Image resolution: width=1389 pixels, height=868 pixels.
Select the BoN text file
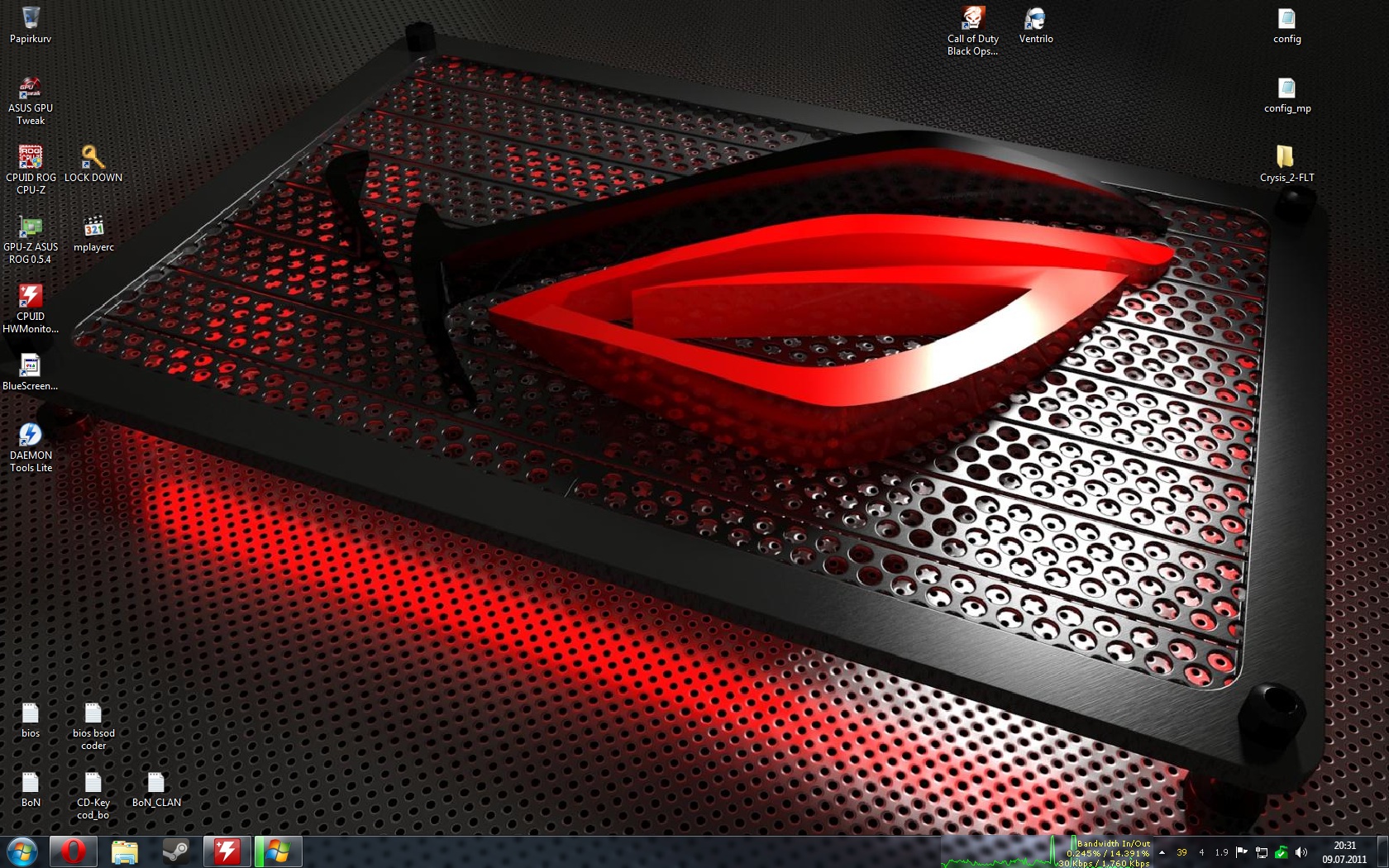coord(31,789)
